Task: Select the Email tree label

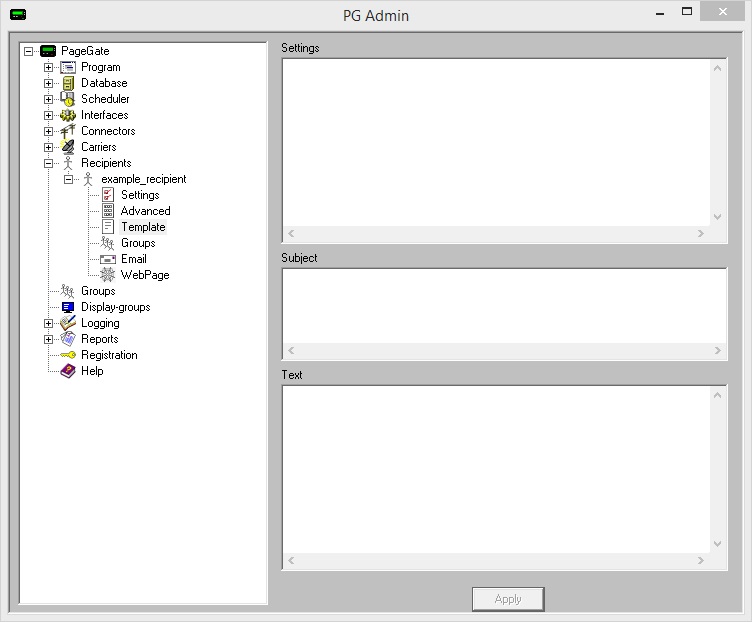Action: (133, 259)
